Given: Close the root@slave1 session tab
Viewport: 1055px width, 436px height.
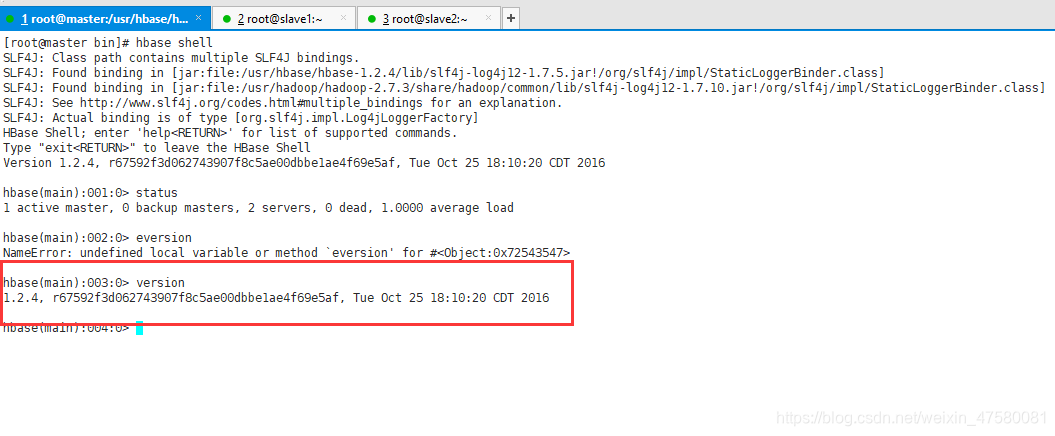Looking at the screenshot, I should pos(343,19).
